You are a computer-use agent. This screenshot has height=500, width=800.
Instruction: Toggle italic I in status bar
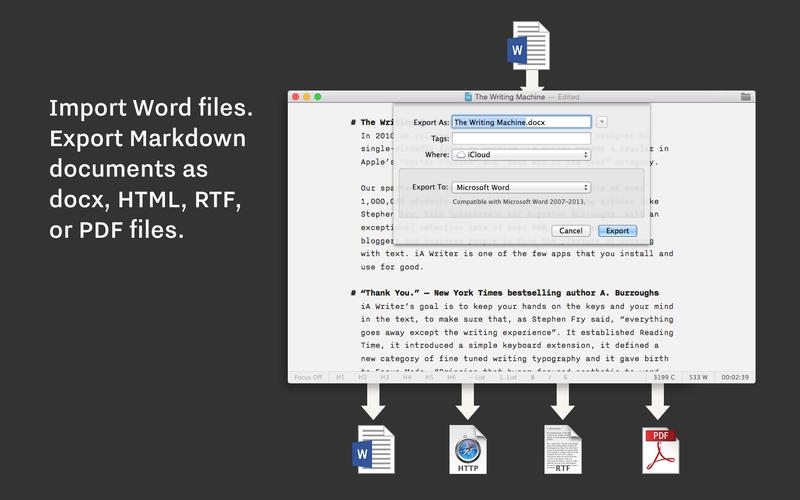coord(549,377)
